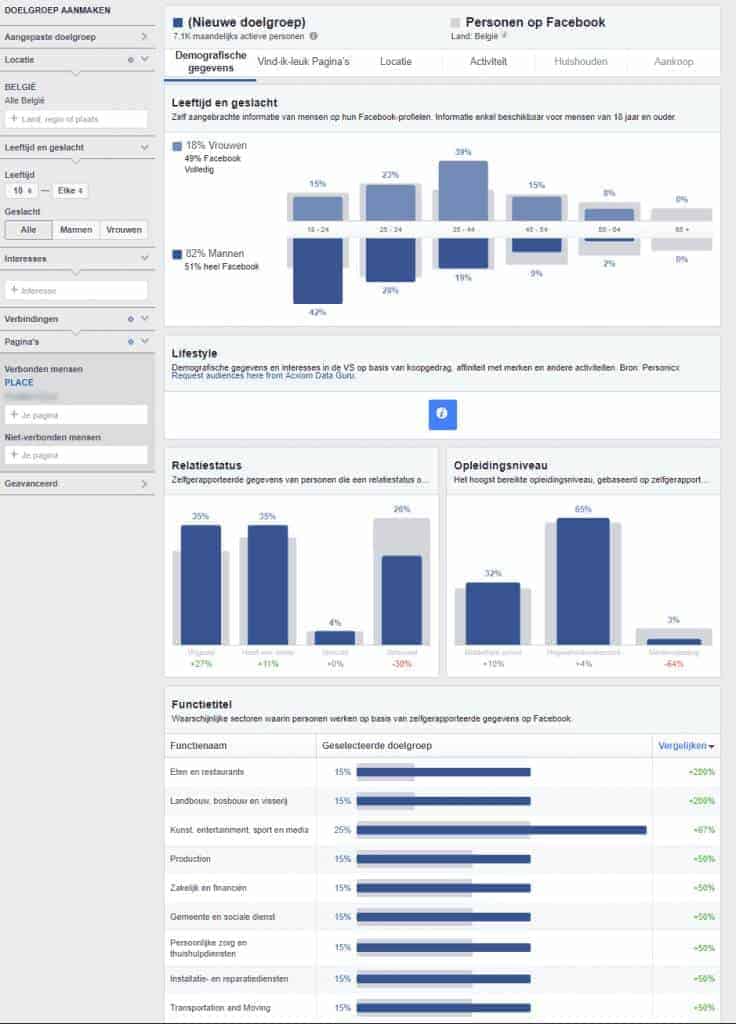This screenshot has width=736, height=1024.
Task: Select Alle gender option
Action: (x=28, y=230)
